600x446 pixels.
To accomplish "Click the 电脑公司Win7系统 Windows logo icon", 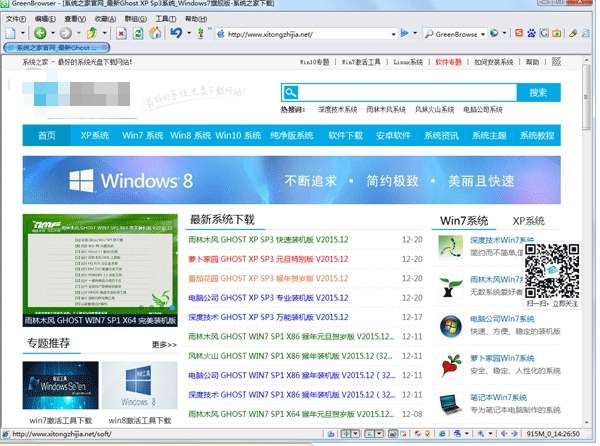I will pos(450,326).
